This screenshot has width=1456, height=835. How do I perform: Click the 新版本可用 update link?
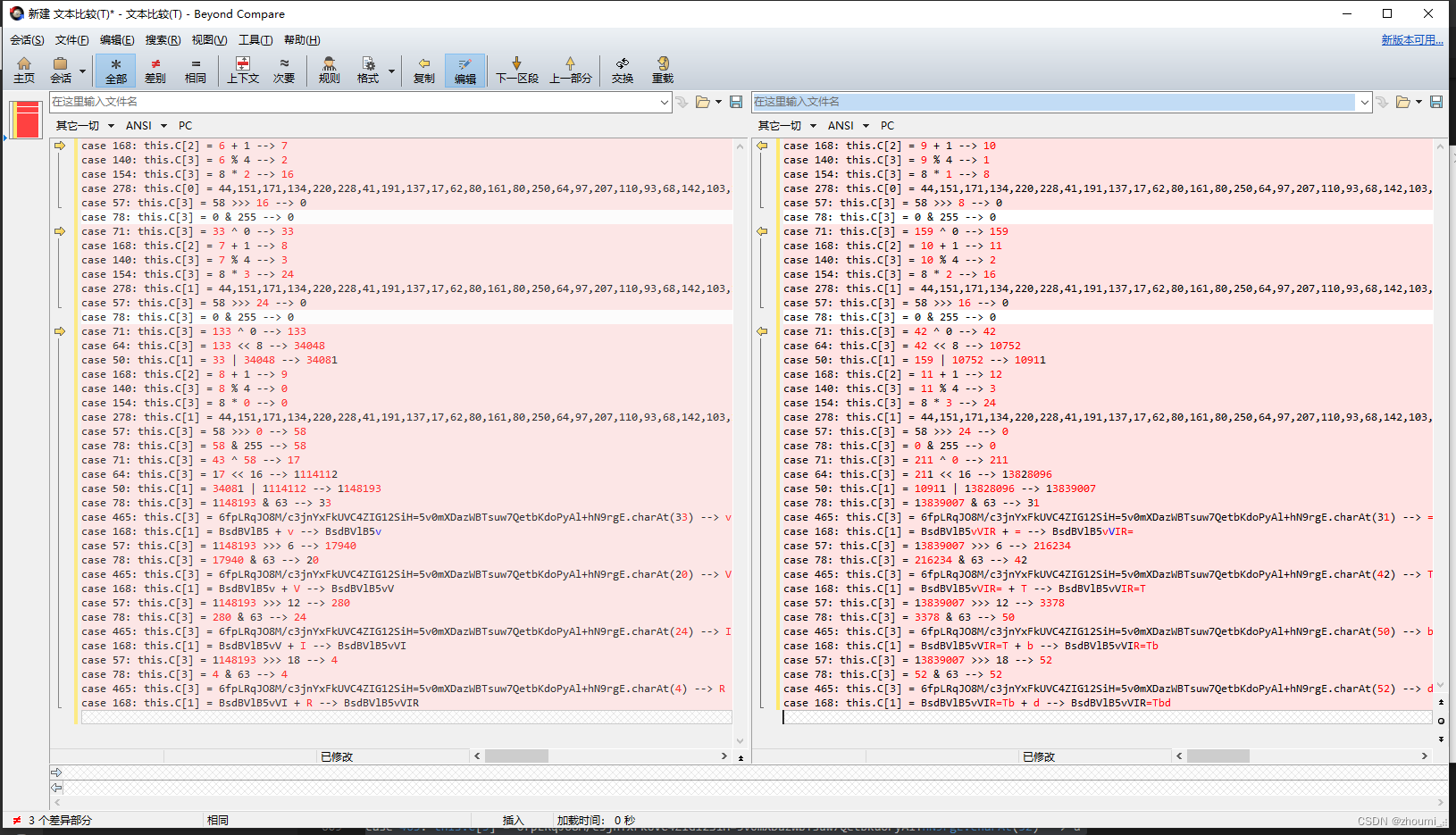coord(1412,40)
